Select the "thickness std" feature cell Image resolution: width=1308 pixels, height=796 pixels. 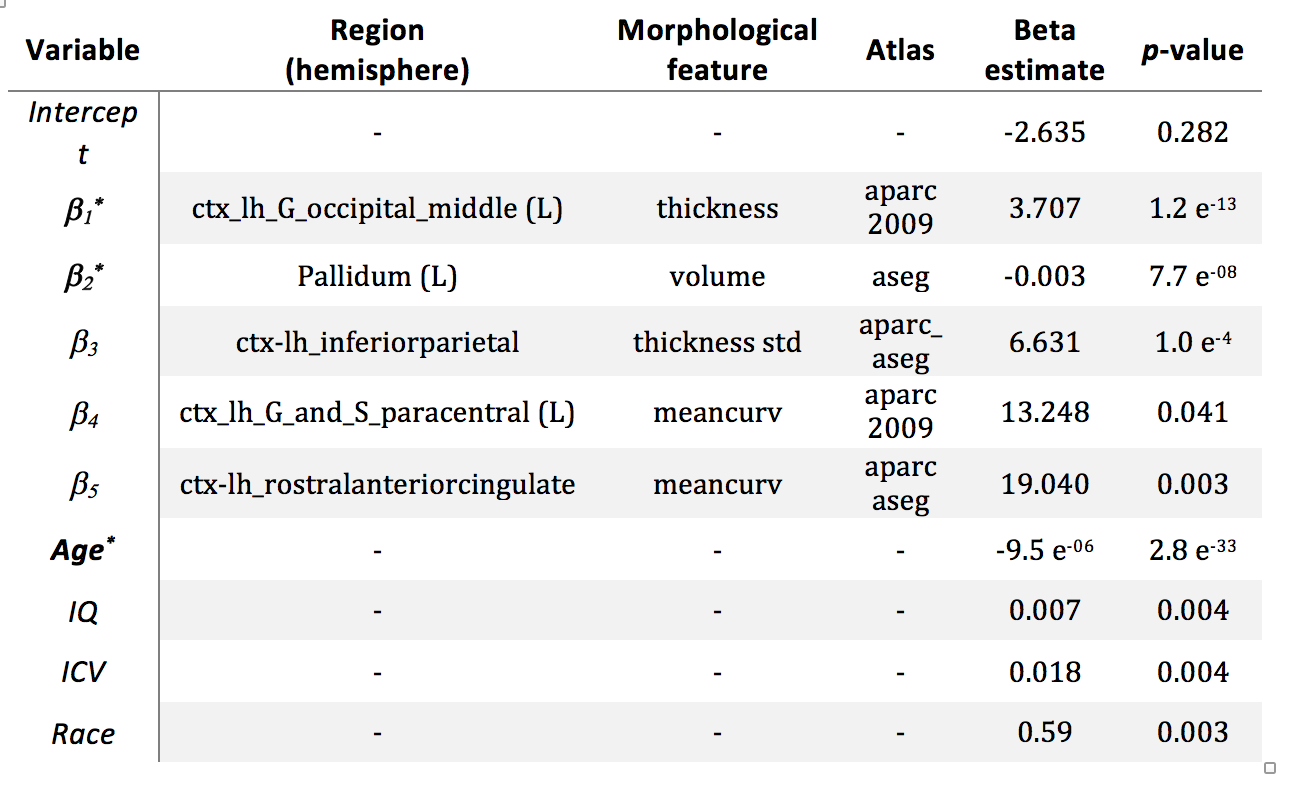click(x=717, y=343)
